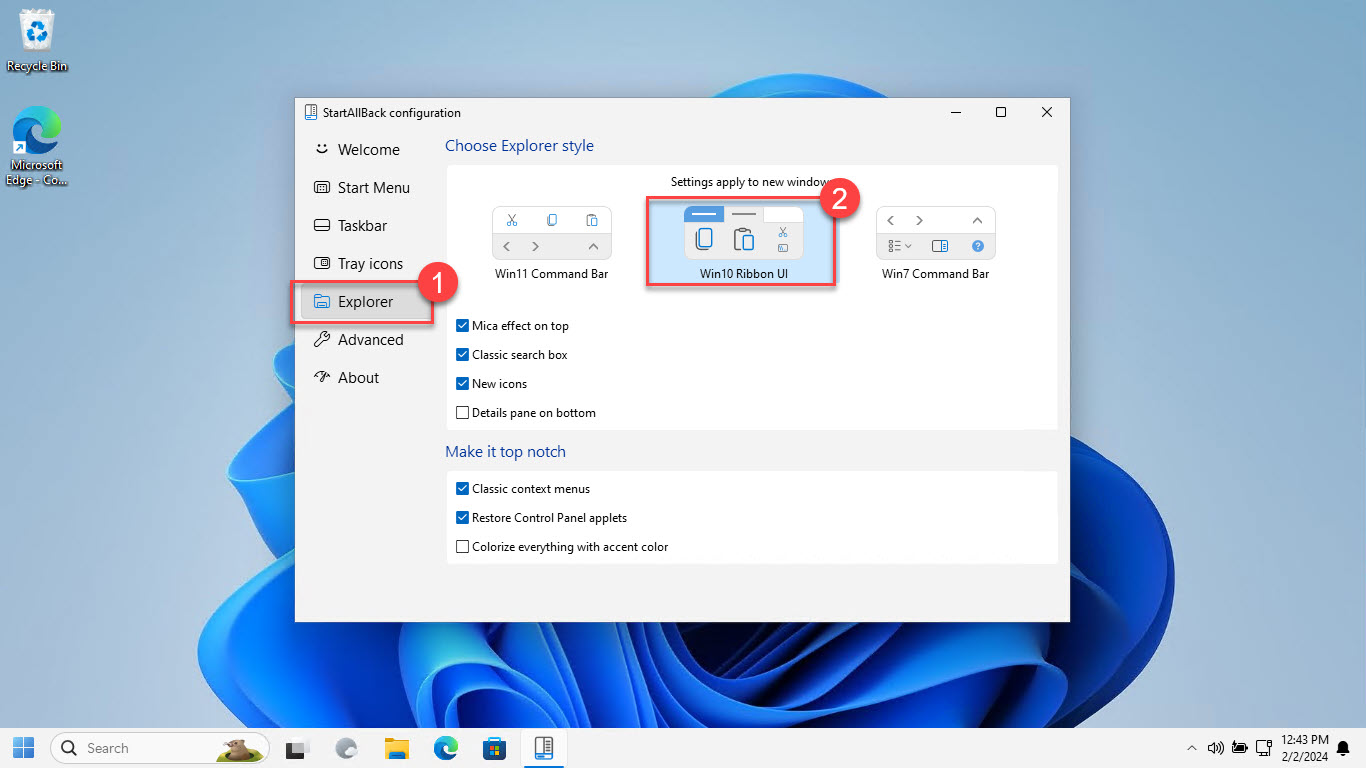Open the clock showing 12:43 PM
Screen dimensions: 1366x768
[x=1304, y=747]
